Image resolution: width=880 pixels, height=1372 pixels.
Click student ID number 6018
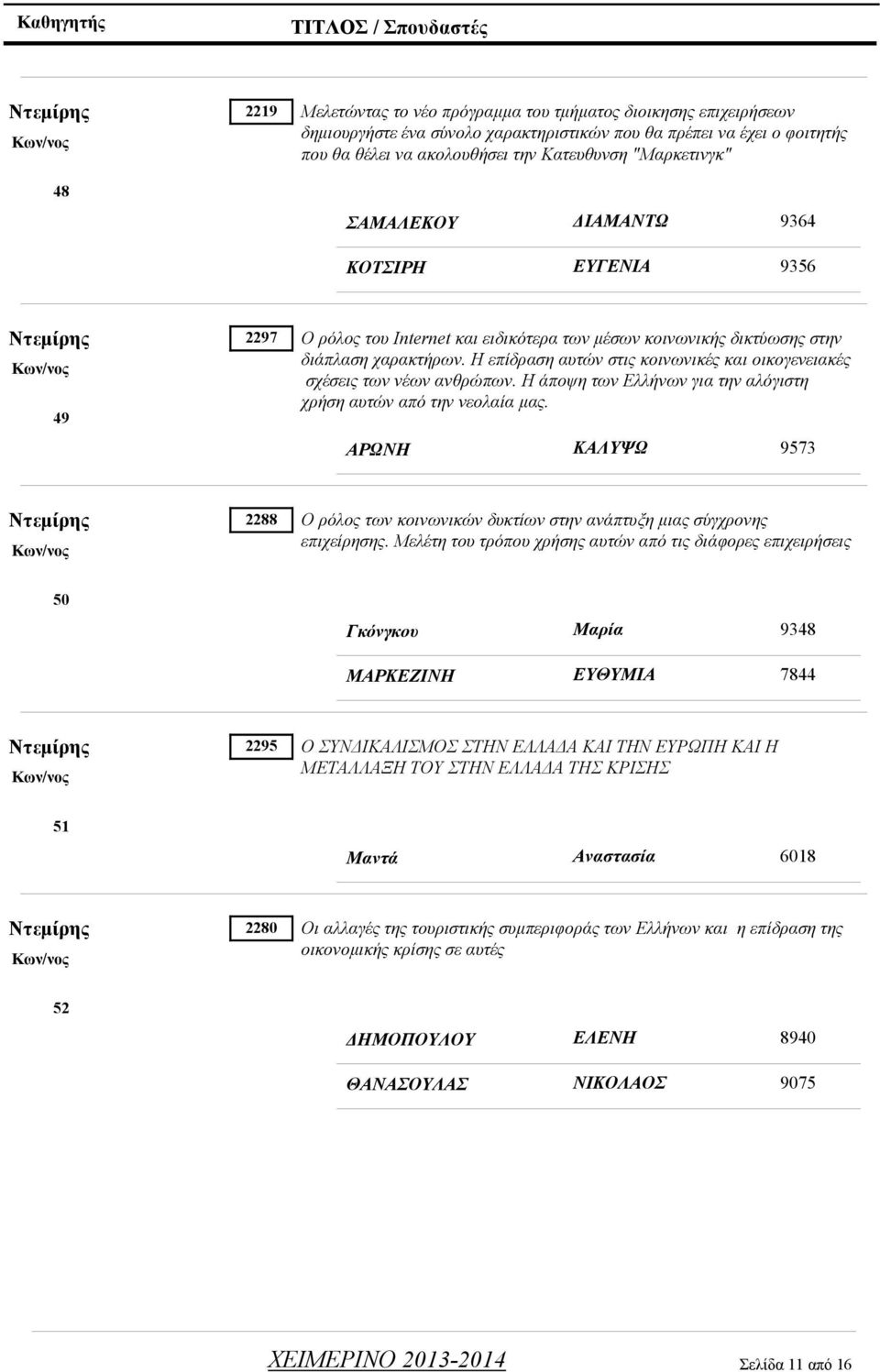[797, 856]
